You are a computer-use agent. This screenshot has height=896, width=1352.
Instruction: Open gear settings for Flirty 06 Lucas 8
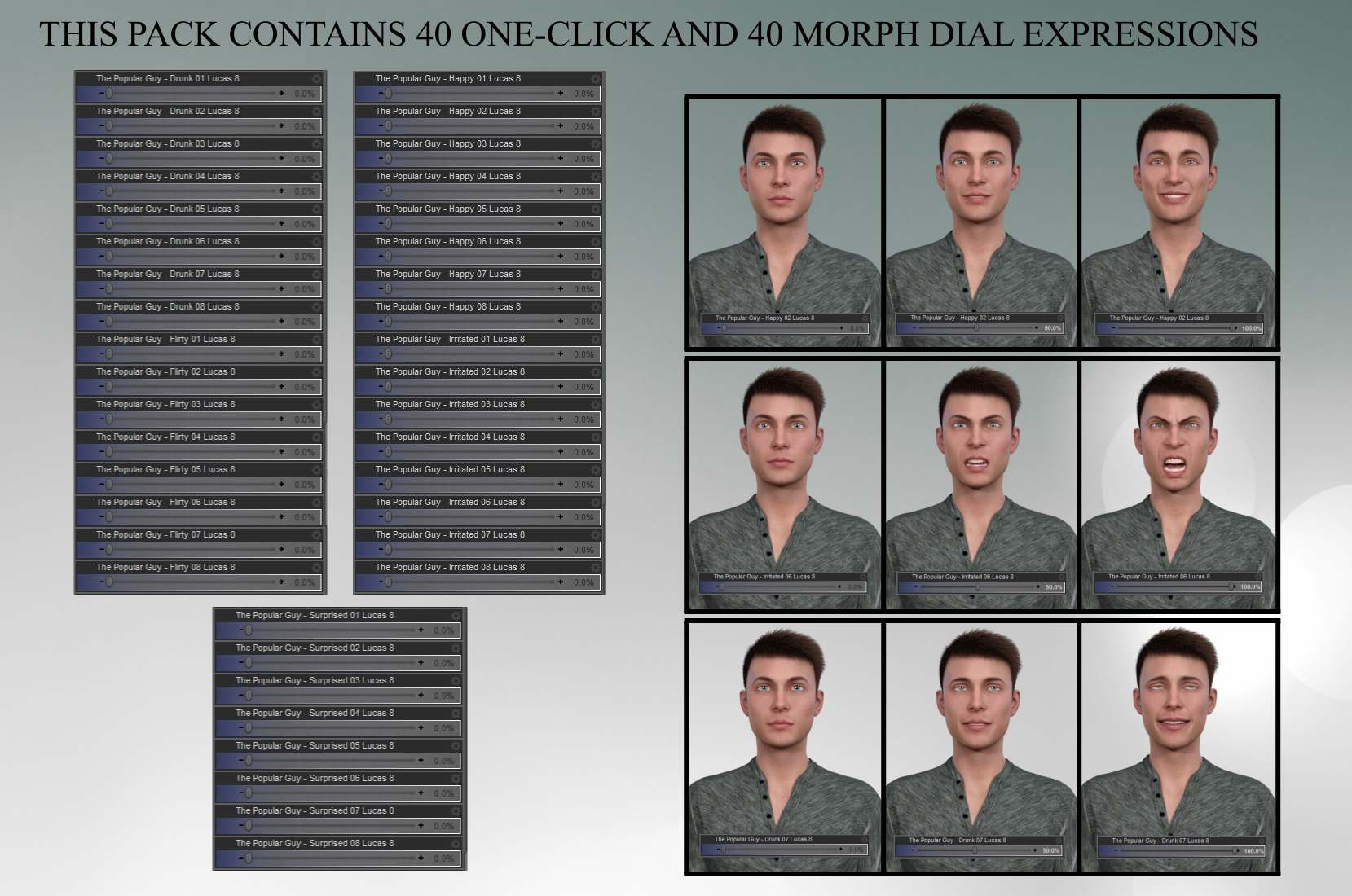coord(316,503)
